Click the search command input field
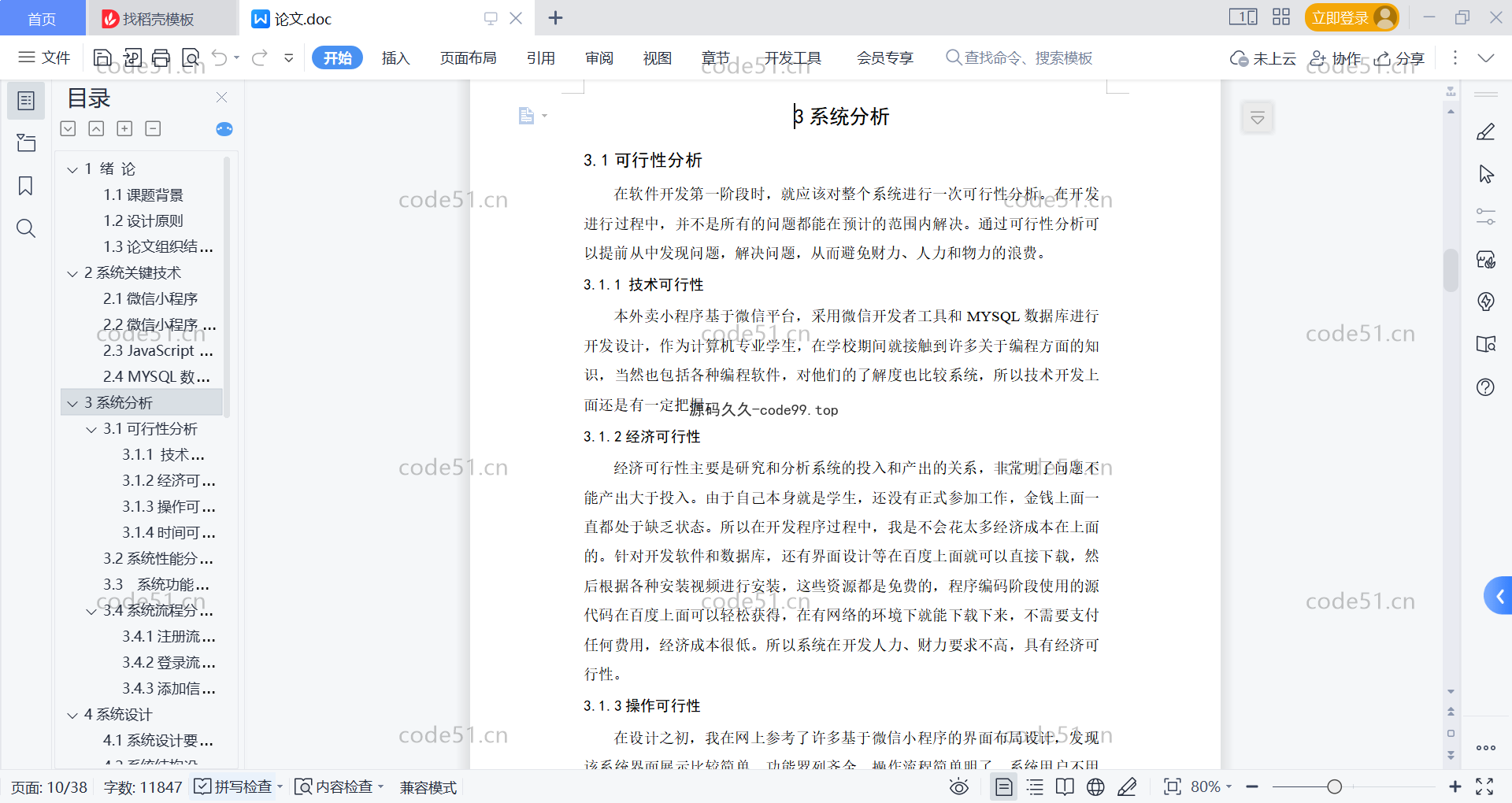Screen dimensions: 1512x803 (1020, 57)
